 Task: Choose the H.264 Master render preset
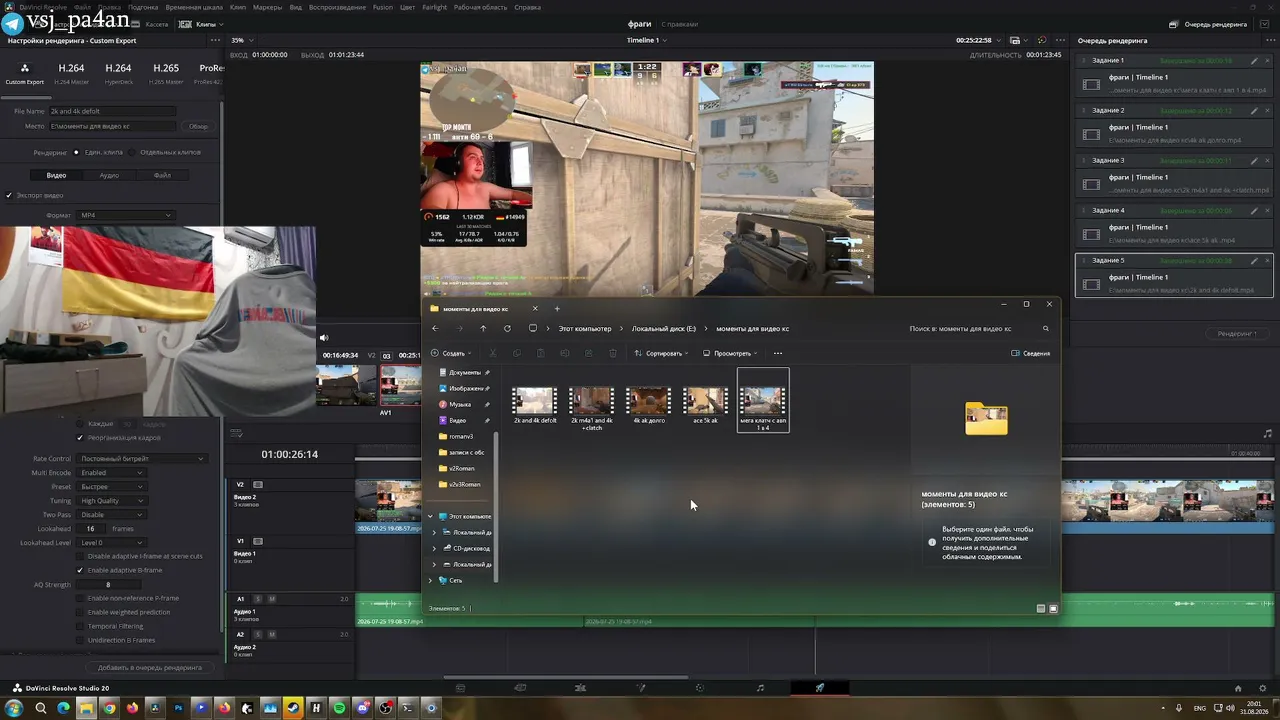[71, 71]
